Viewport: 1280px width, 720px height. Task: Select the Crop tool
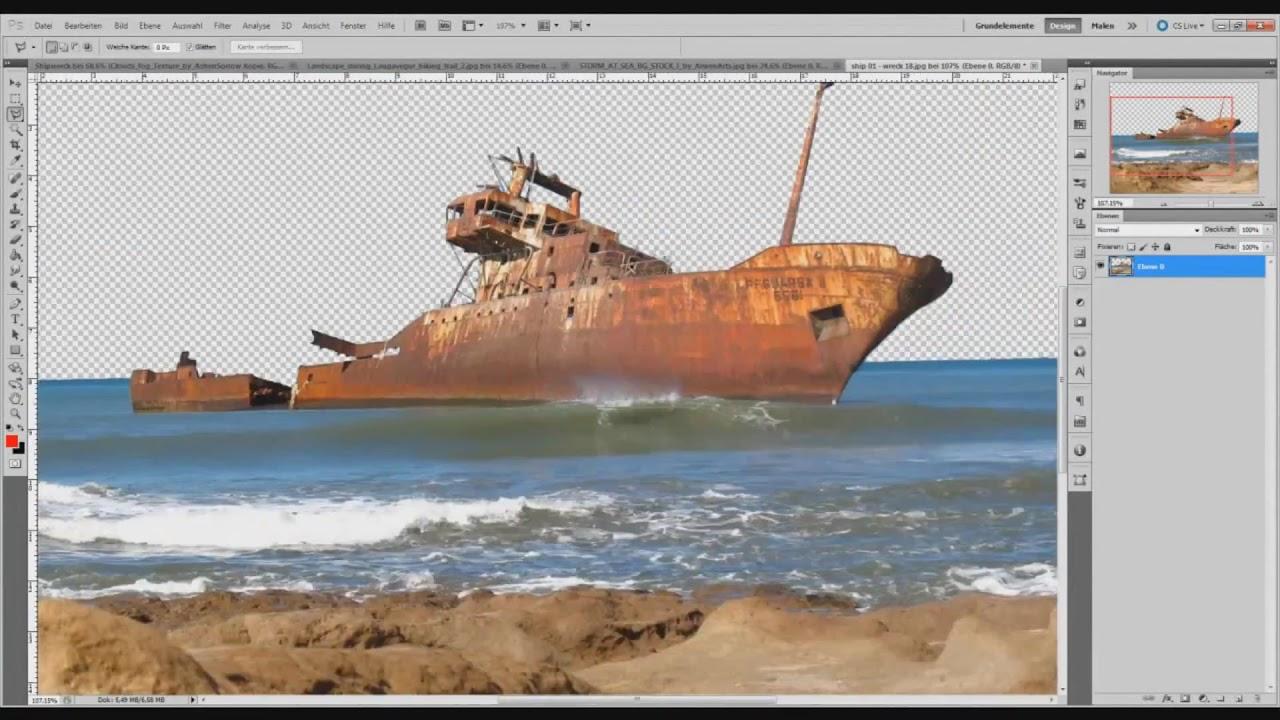(15, 145)
